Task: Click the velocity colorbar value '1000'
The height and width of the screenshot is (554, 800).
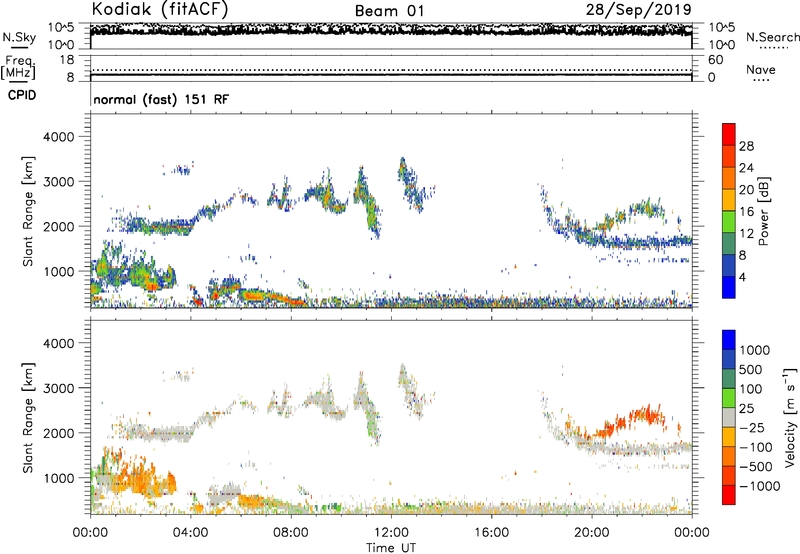Action: 755,350
